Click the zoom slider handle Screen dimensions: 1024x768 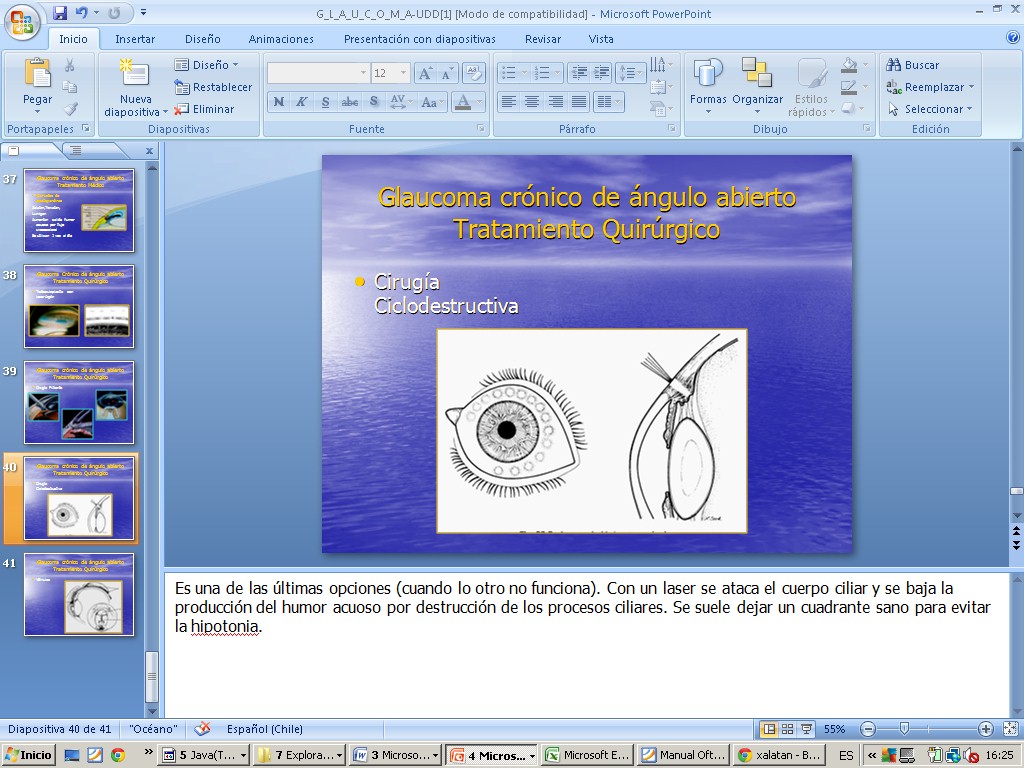tap(904, 729)
